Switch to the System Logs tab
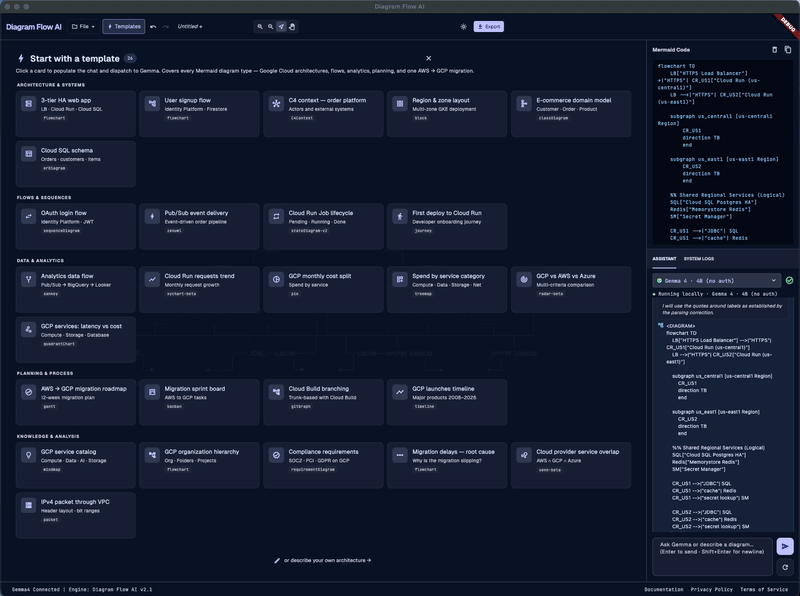Image resolution: width=800 pixels, height=596 pixels. [x=698, y=259]
